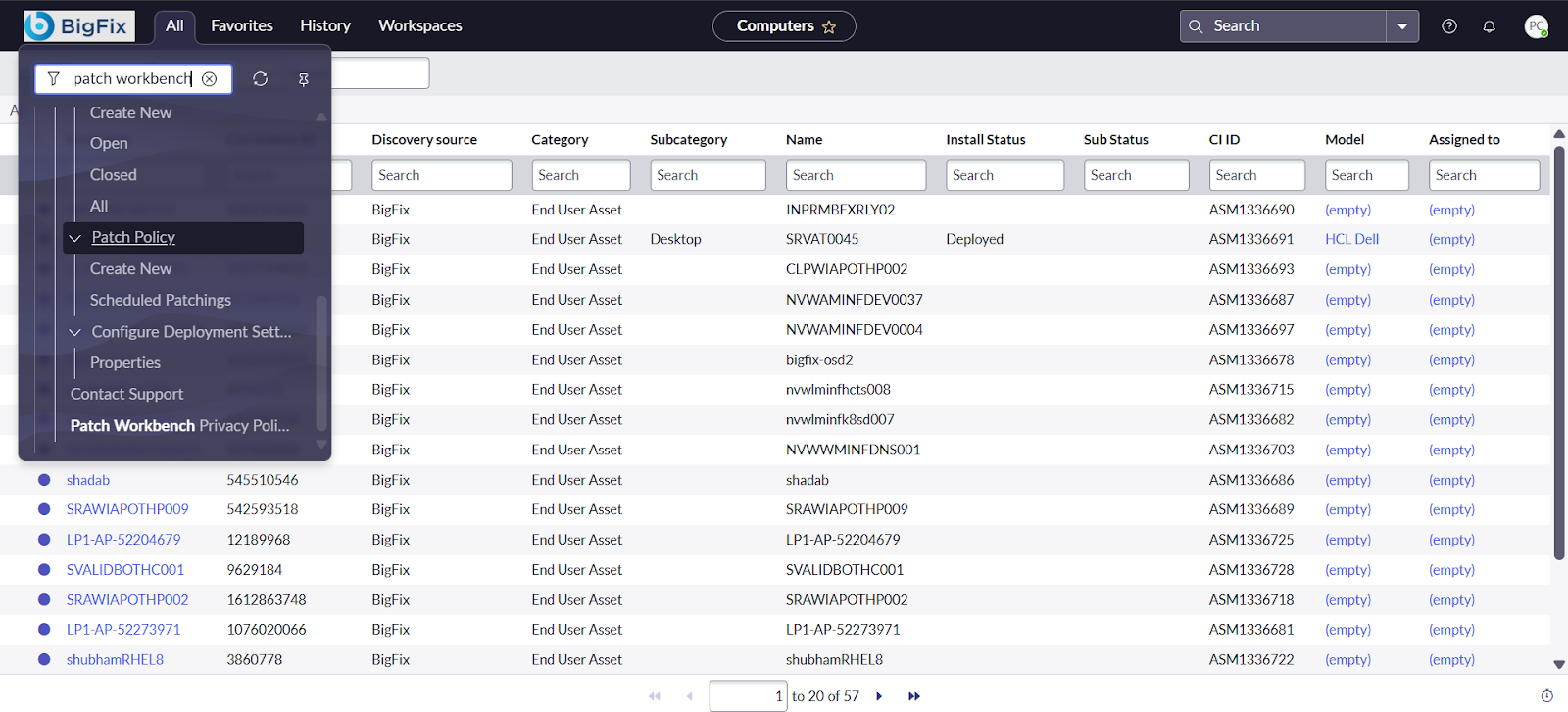Go to the next page arrow
This screenshot has width=1568, height=712.
point(879,696)
